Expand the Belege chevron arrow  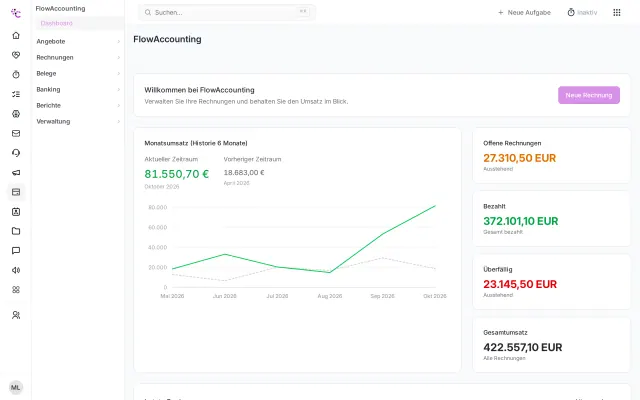coord(118,73)
